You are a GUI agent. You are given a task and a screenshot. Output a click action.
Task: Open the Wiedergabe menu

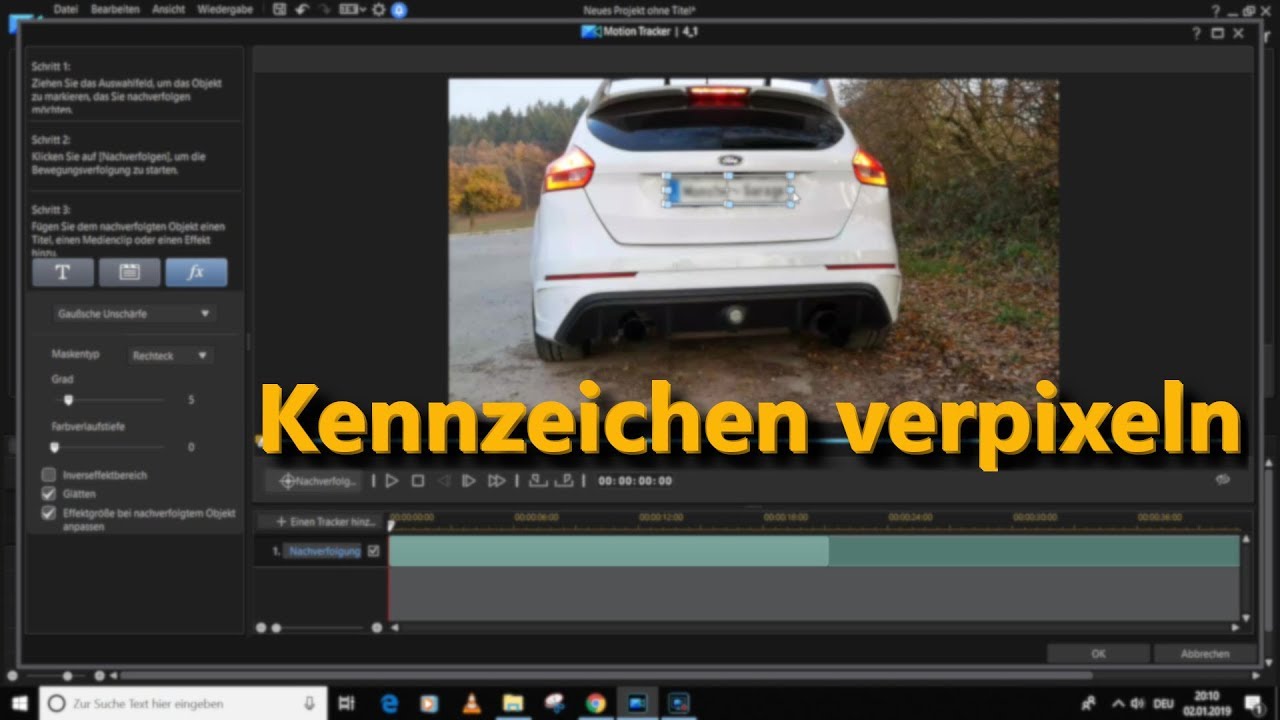[224, 9]
